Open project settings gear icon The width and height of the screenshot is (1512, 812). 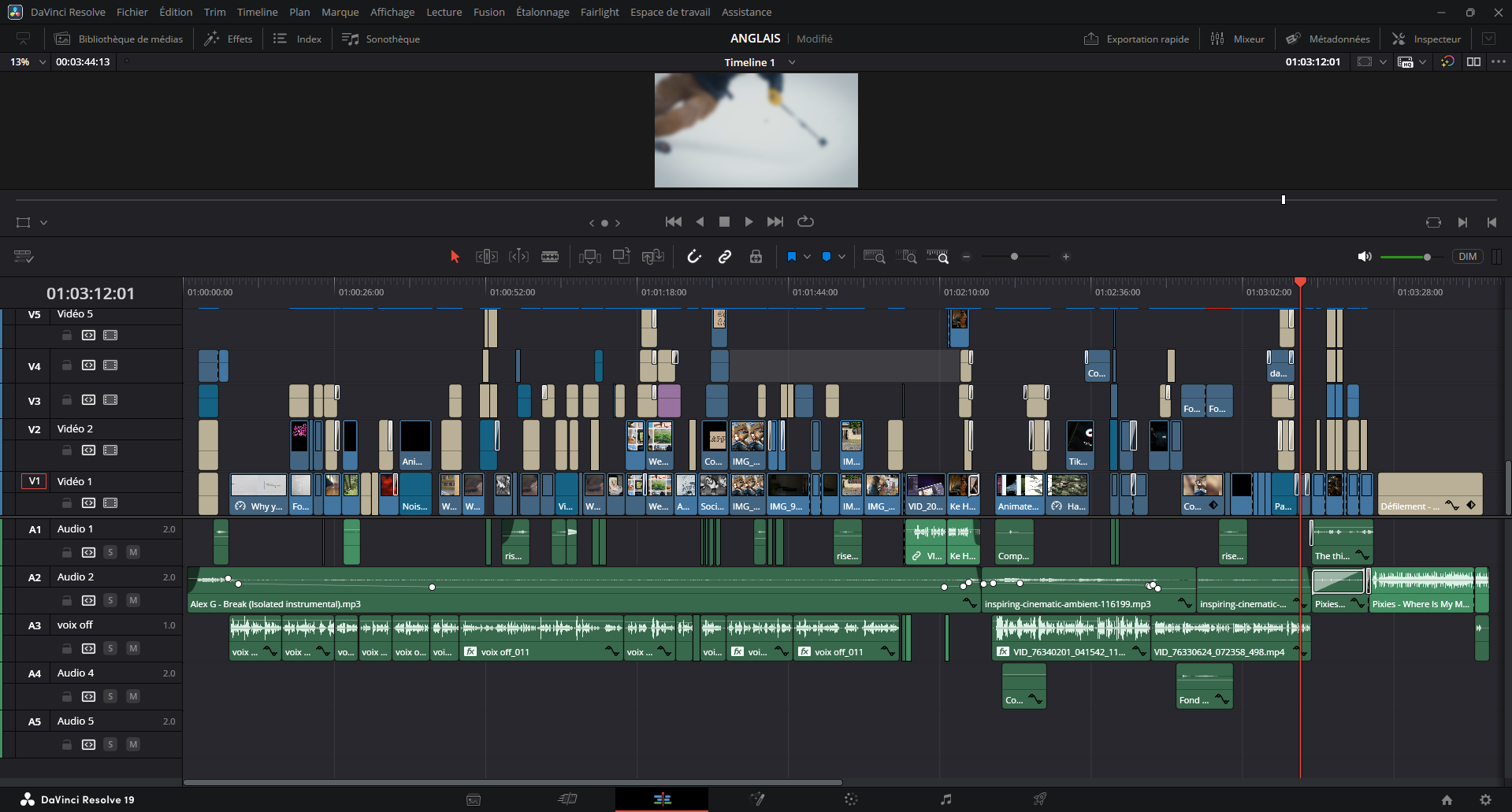coord(1485,799)
